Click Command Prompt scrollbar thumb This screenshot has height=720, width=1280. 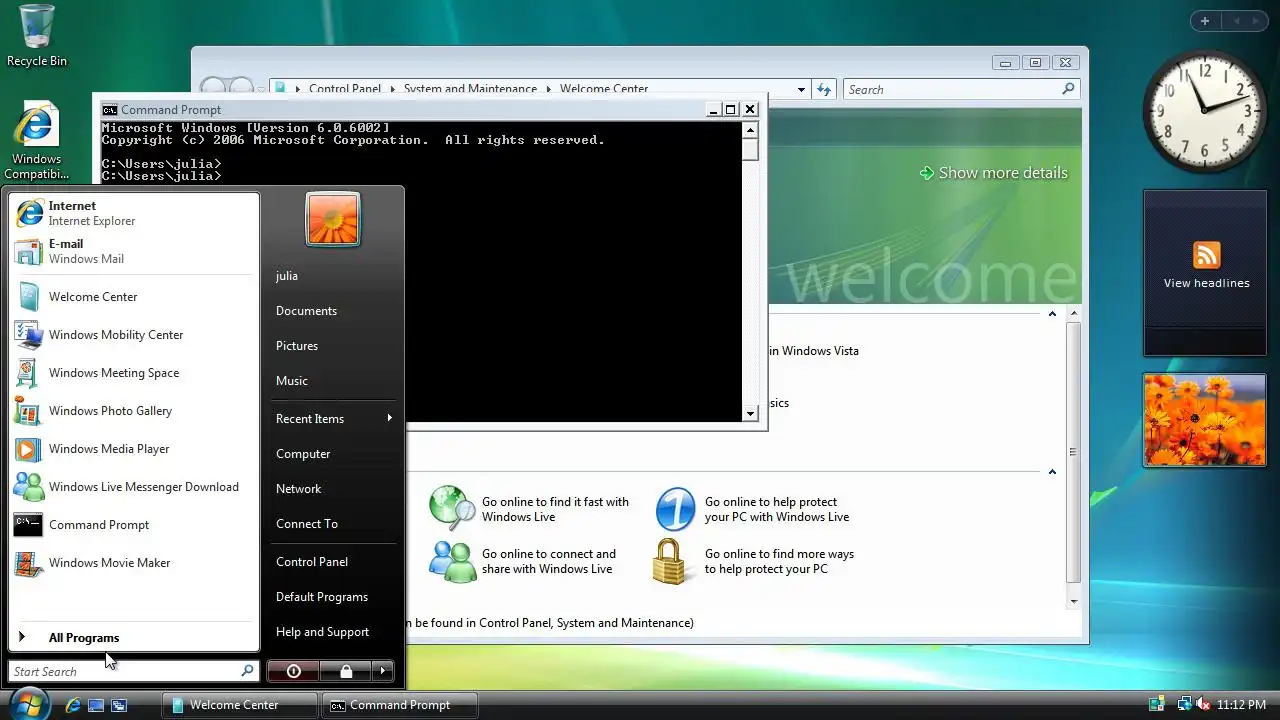coord(750,150)
